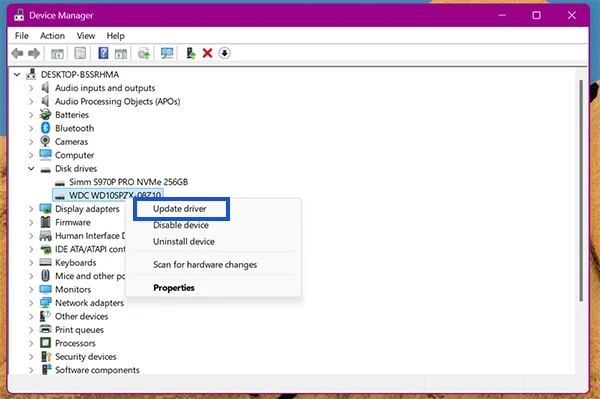600x399 pixels.
Task: Open the File menu
Action: [21, 36]
